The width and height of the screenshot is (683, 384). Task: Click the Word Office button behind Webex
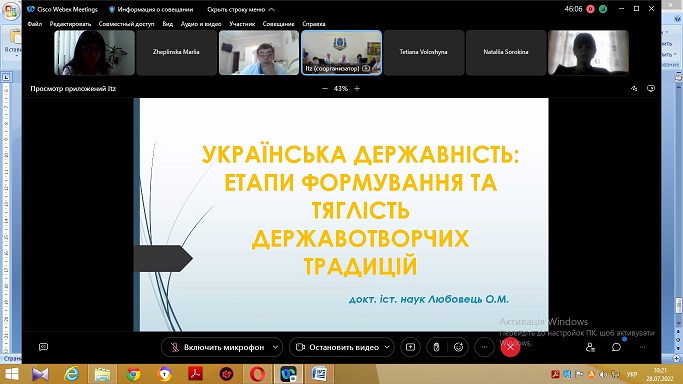tap(10, 10)
